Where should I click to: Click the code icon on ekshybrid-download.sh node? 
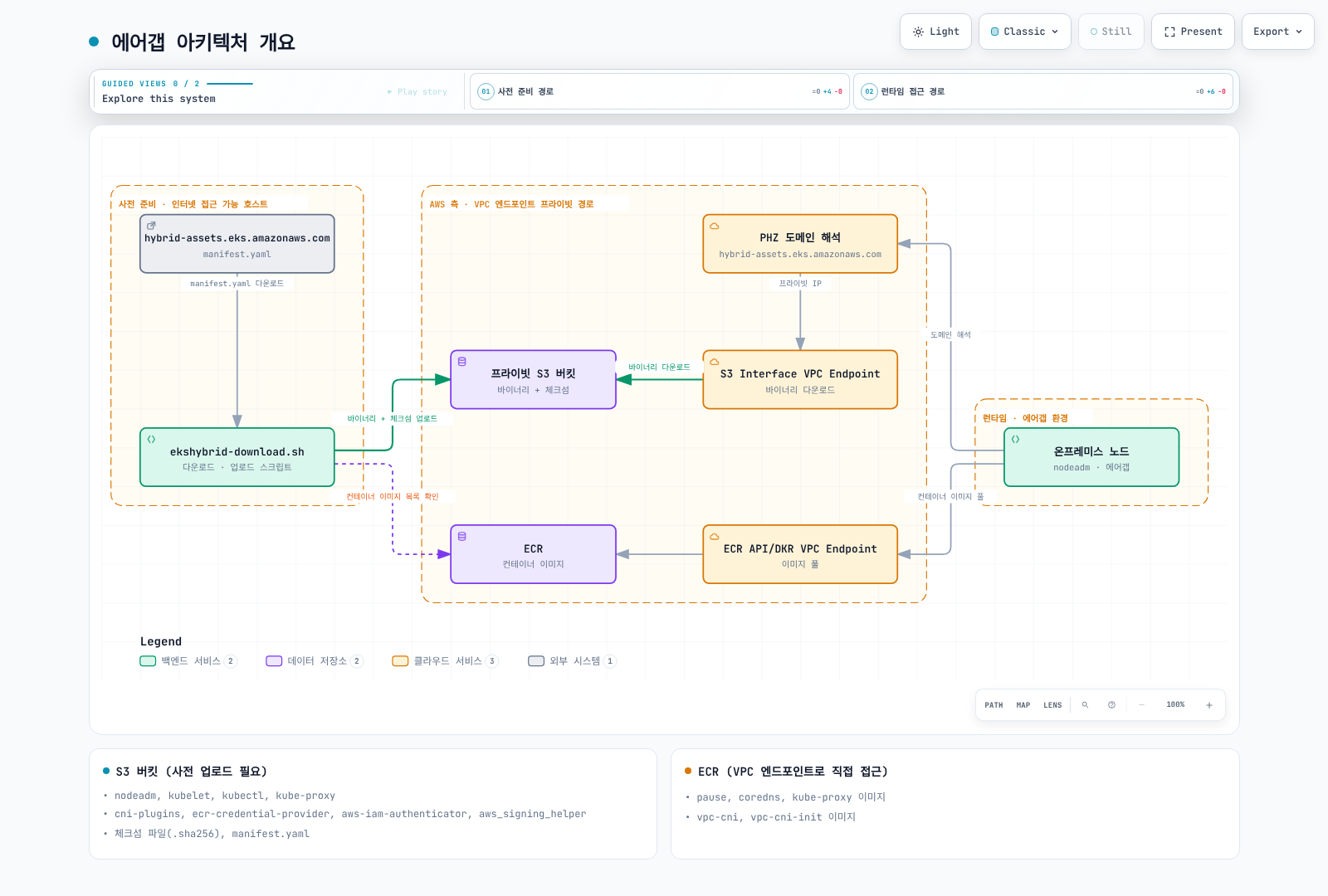[151, 439]
